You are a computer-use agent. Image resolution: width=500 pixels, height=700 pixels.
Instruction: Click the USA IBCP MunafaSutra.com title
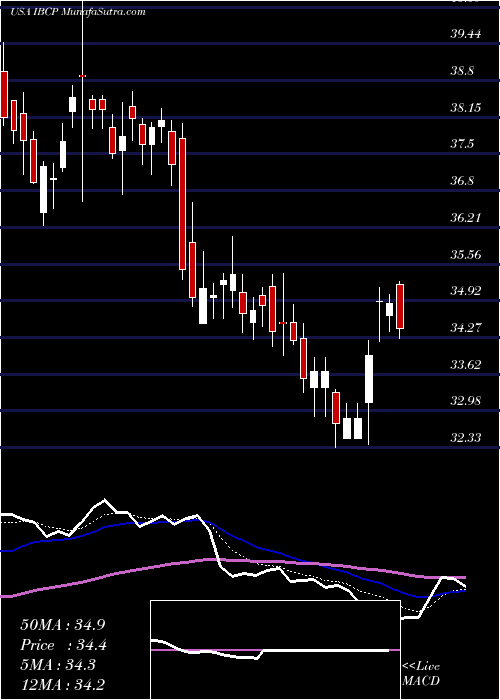77,12
